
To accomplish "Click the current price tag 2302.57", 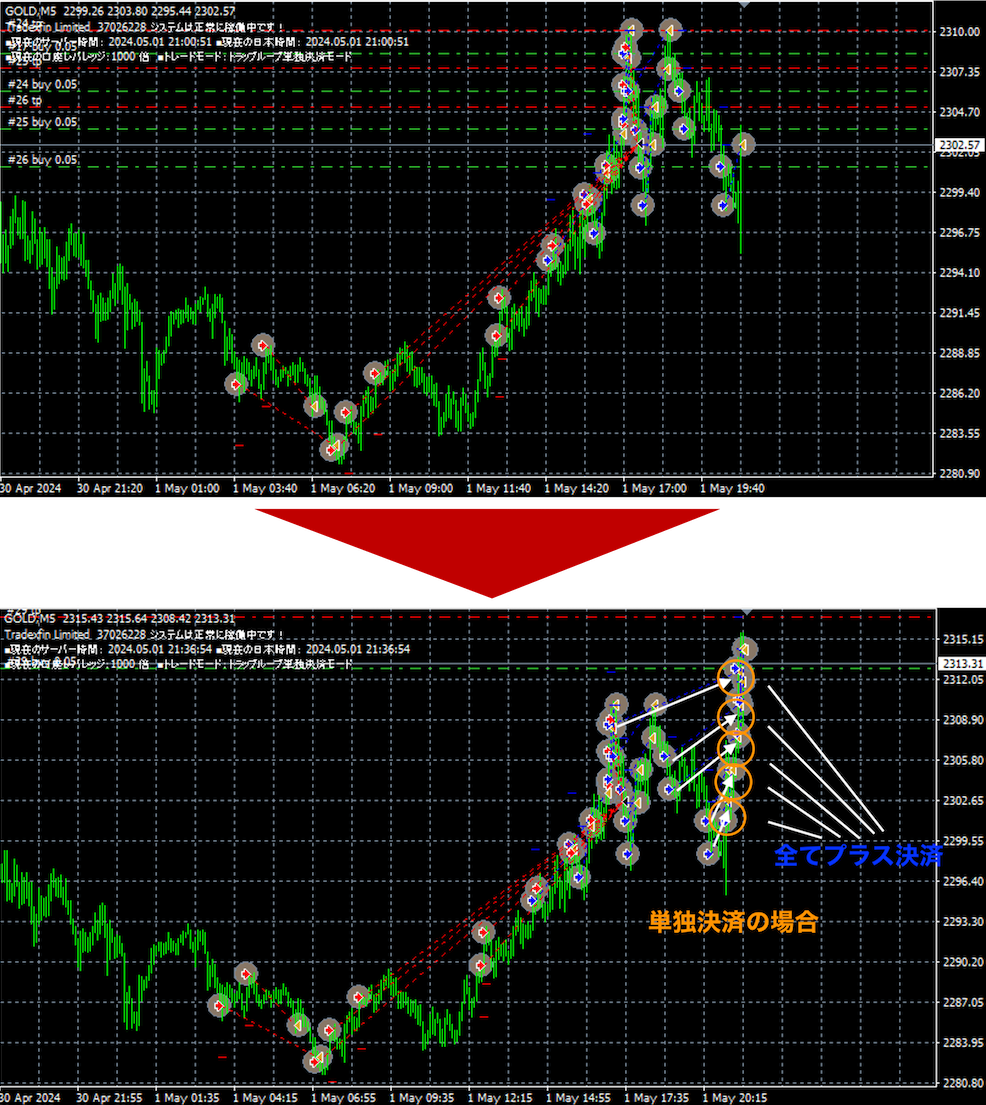I will (958, 145).
